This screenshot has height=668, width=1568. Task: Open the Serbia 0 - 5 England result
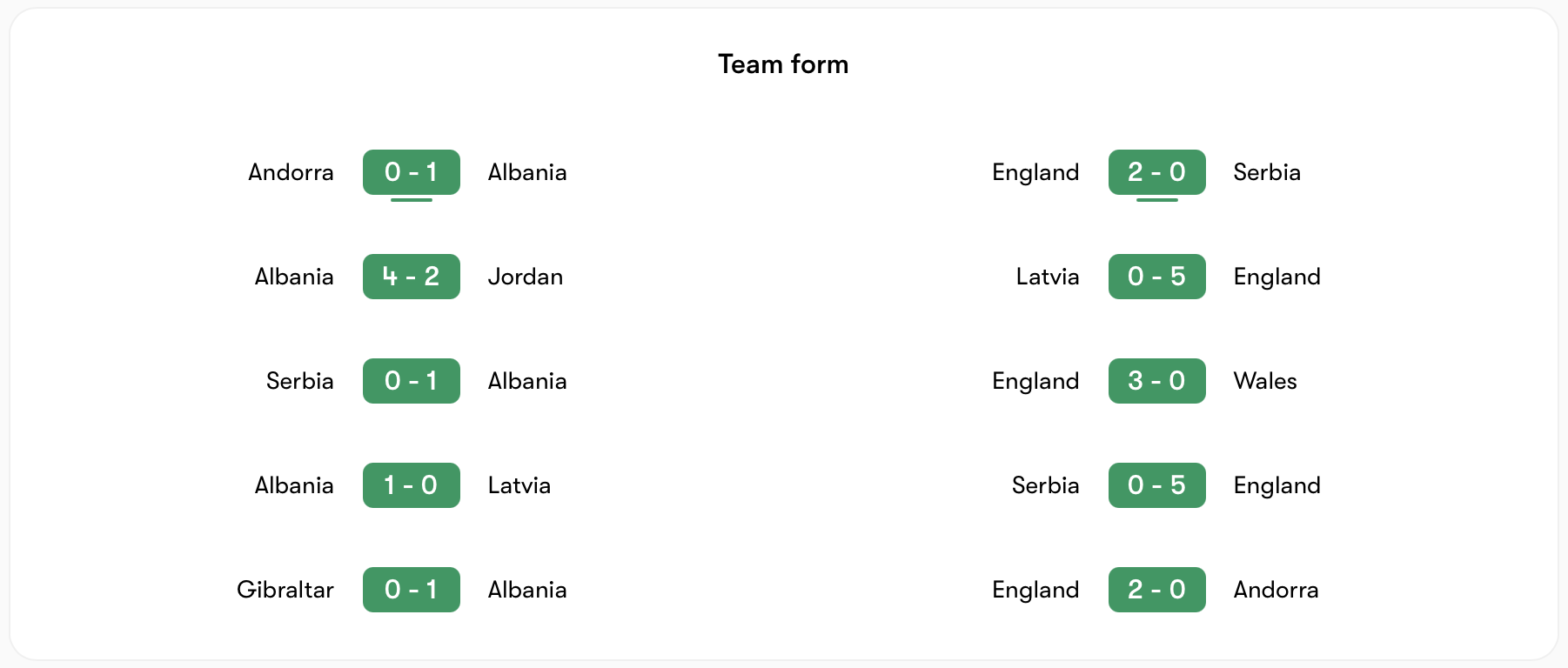coord(1156,485)
